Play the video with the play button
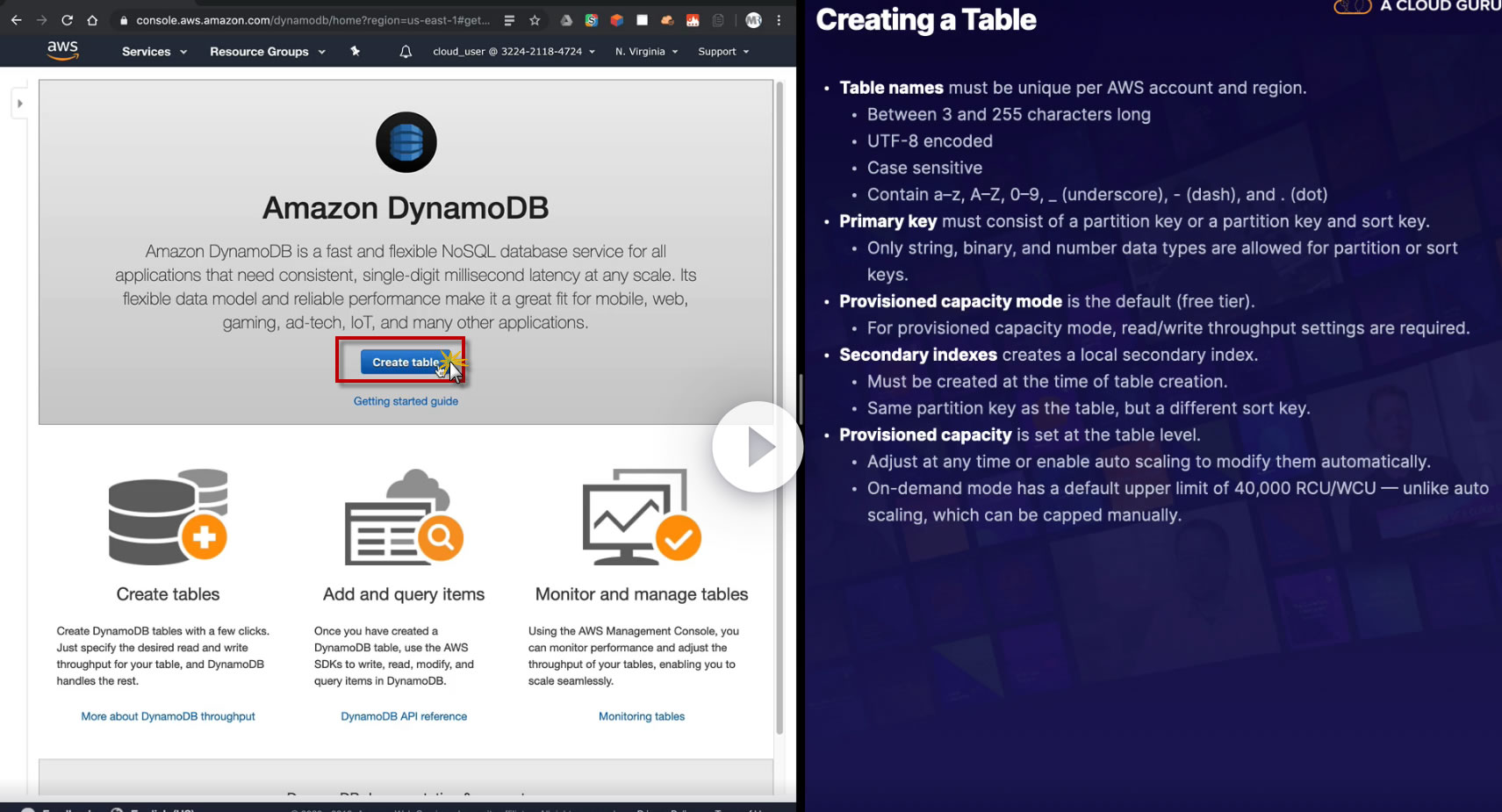 coord(758,447)
